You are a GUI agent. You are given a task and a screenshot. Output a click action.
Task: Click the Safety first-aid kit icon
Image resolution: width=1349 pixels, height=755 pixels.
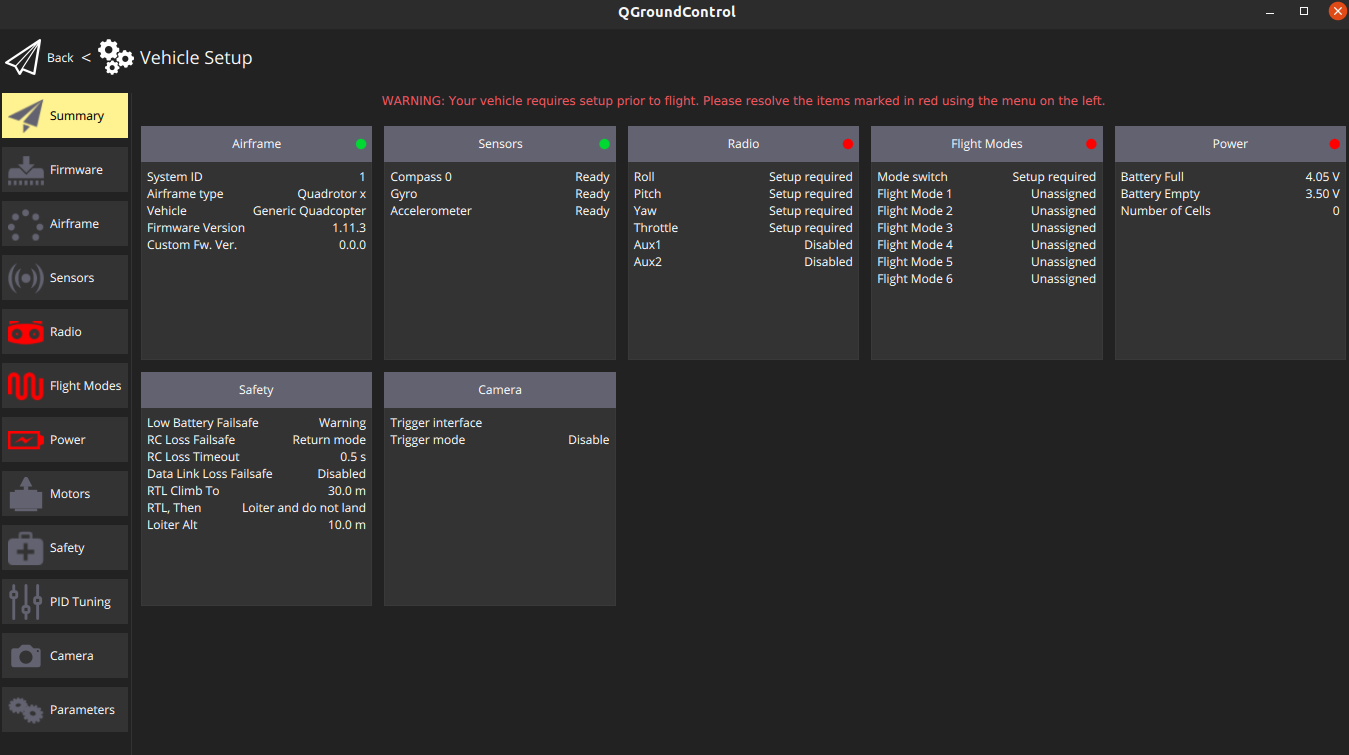(x=25, y=548)
